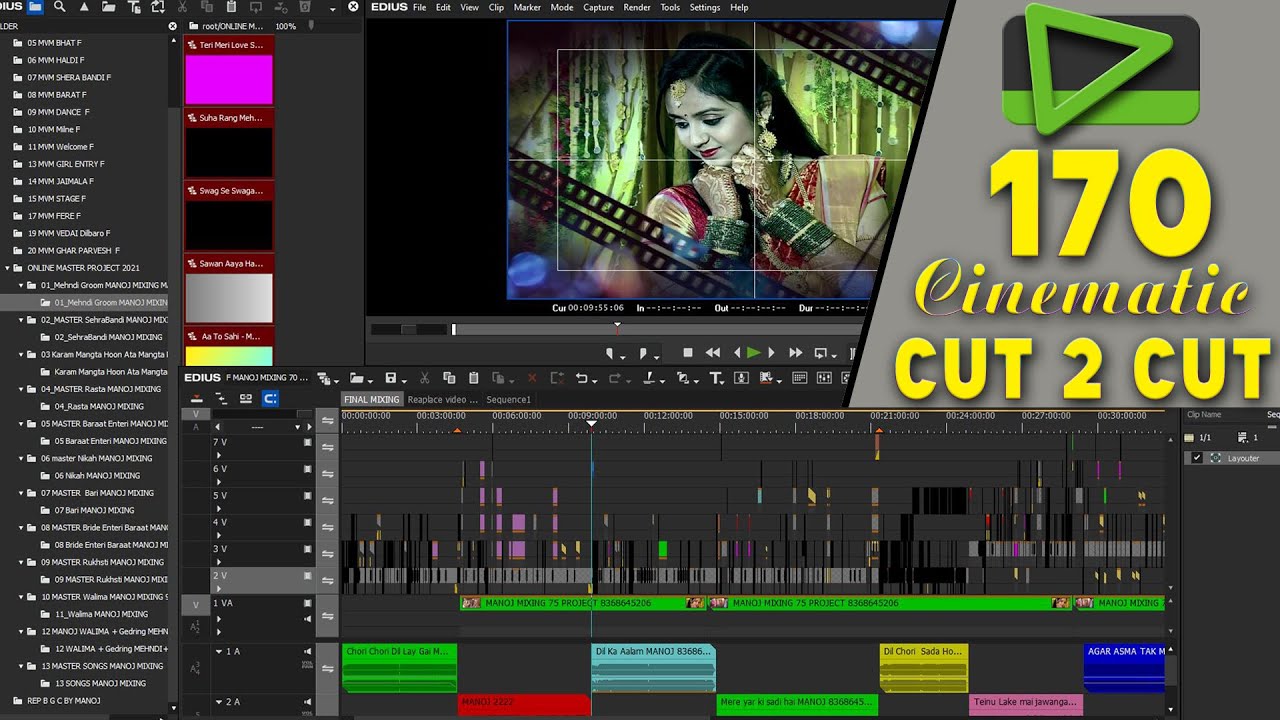This screenshot has width=1280, height=720.
Task: Click the green Play button in player
Action: 754,352
